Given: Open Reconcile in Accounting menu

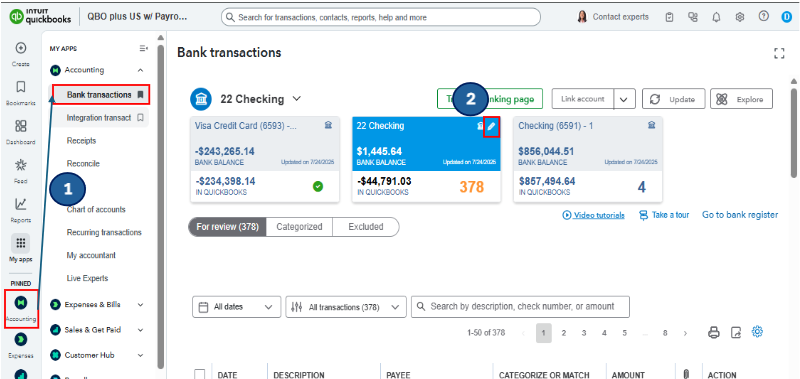Looking at the screenshot, I should [x=83, y=164].
